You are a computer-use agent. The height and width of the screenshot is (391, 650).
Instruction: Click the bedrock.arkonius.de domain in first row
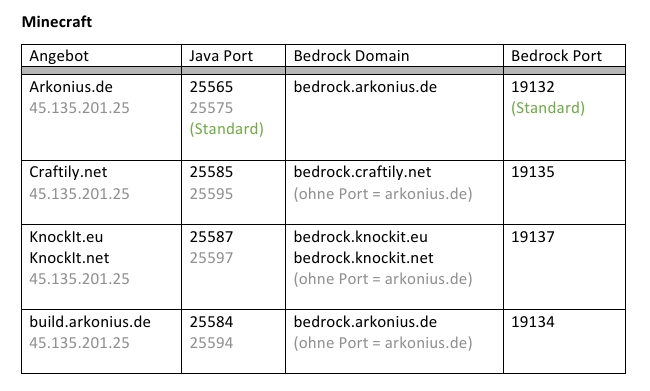click(365, 87)
